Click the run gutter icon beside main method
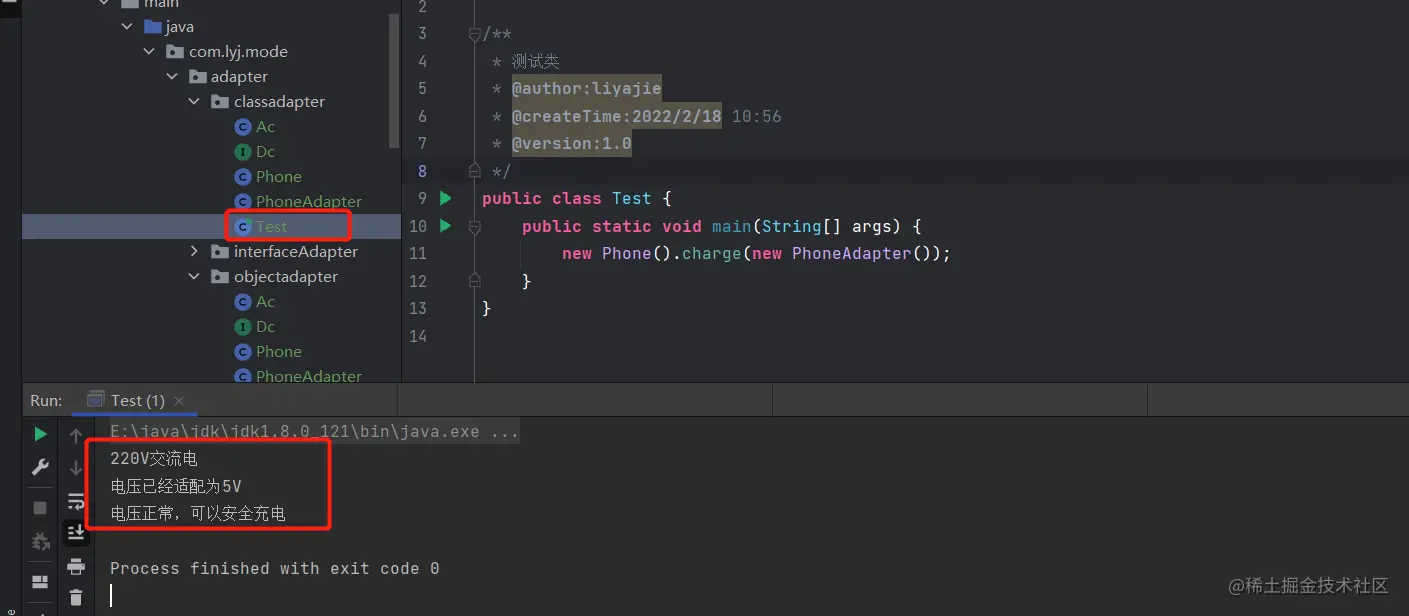Viewport: 1409px width, 616px height. (x=446, y=226)
